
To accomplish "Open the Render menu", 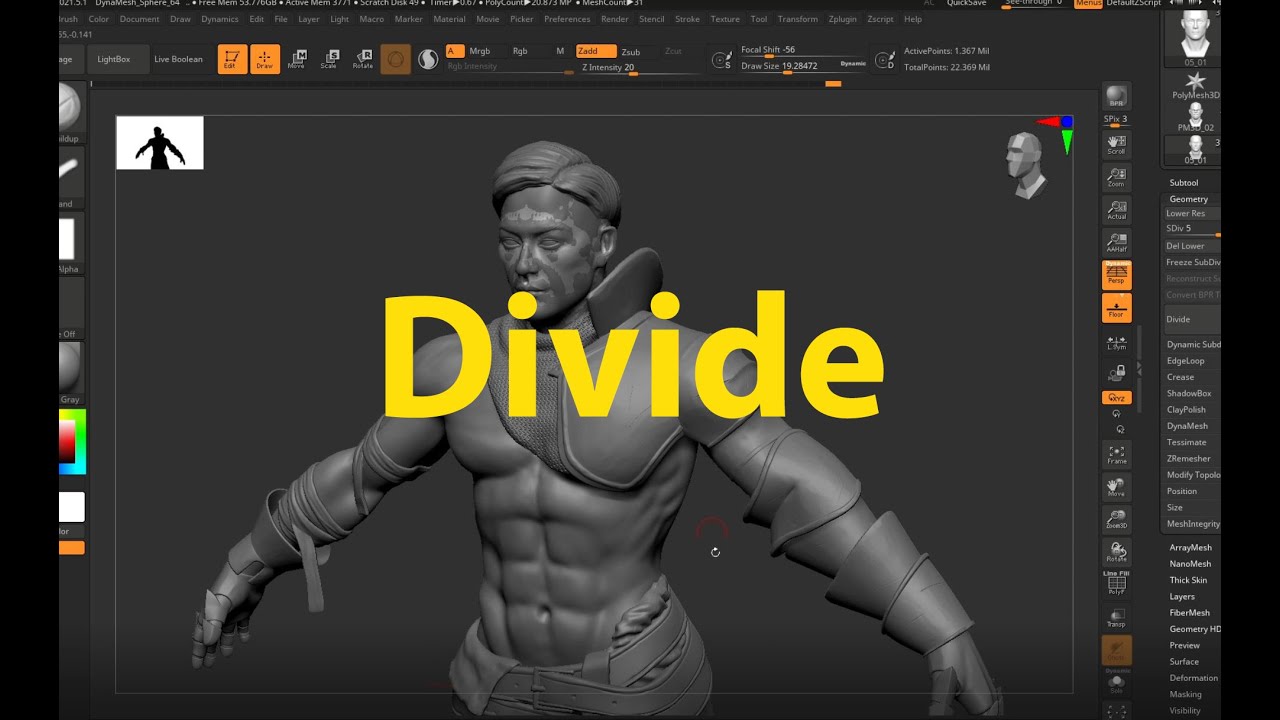I will 615,19.
